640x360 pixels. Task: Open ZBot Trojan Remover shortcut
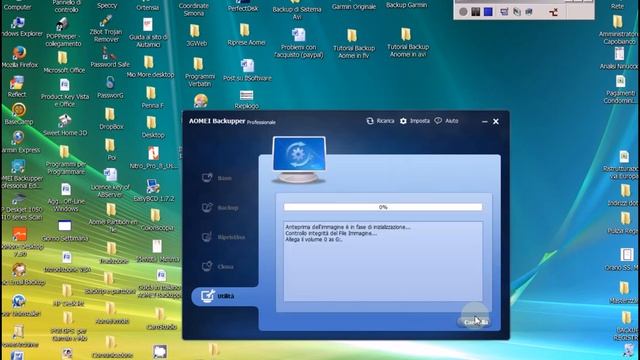tap(106, 29)
